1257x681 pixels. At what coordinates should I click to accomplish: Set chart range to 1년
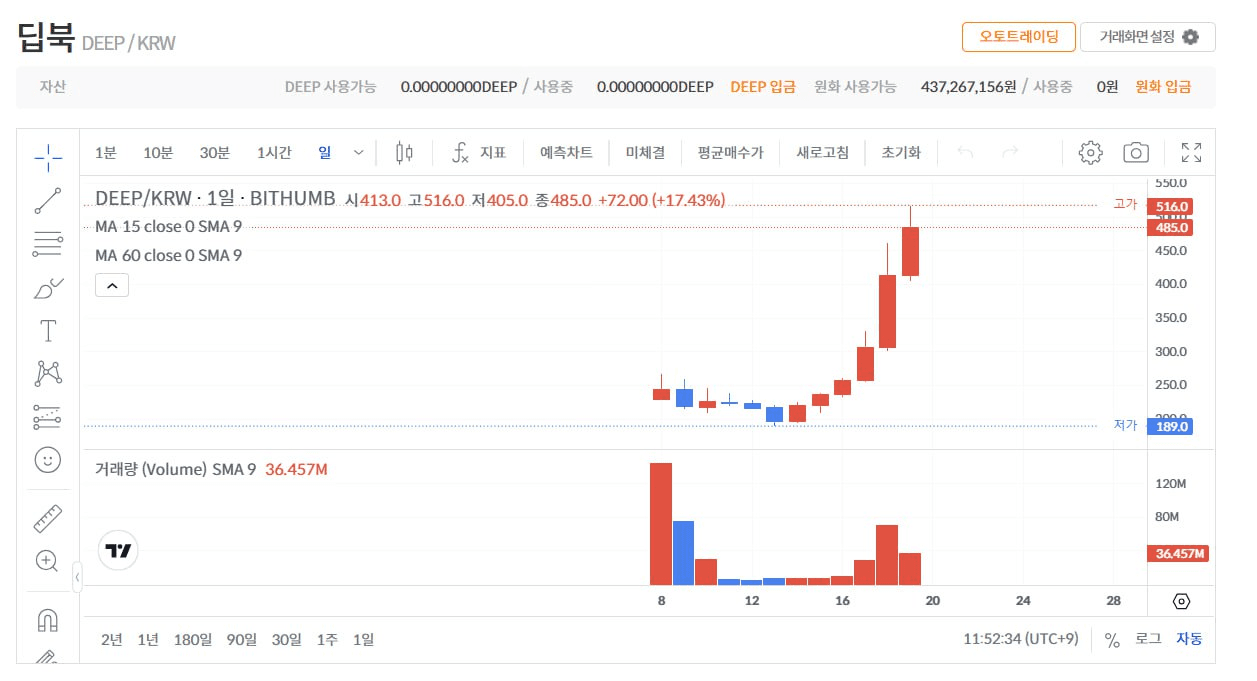point(148,639)
